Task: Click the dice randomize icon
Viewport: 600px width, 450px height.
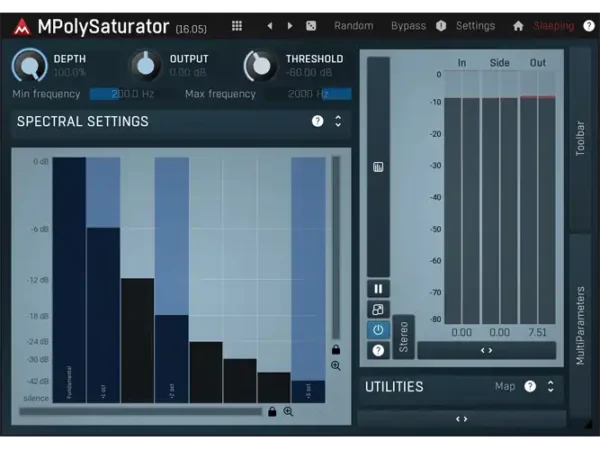Action: point(311,26)
